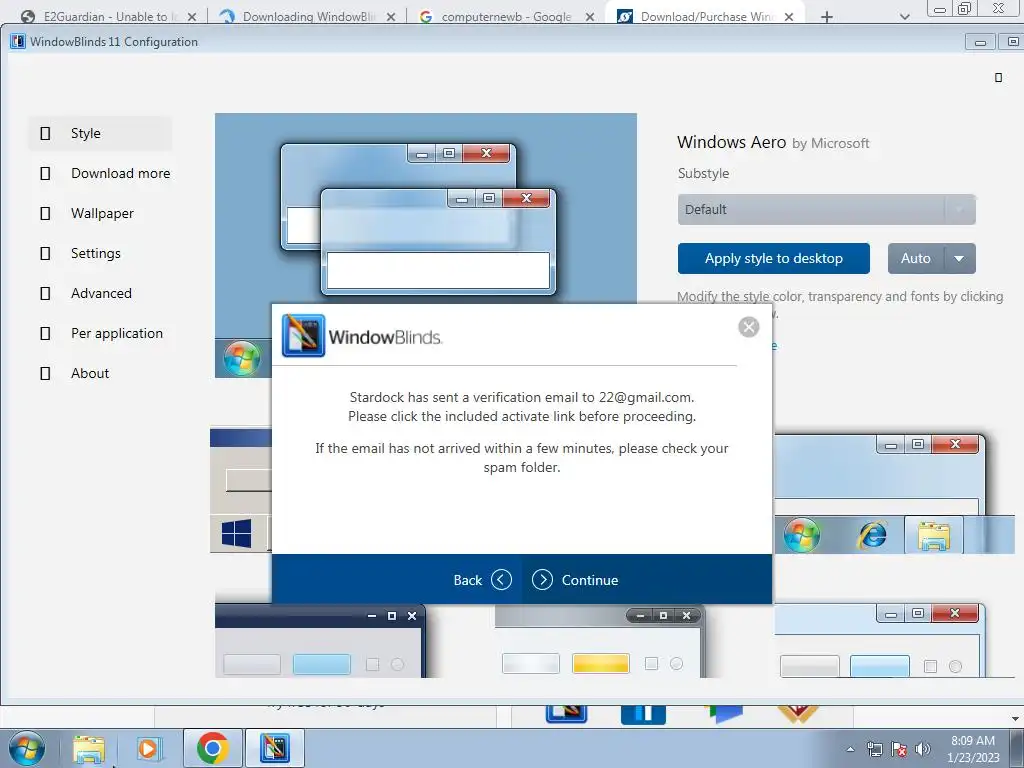
Task: Click the Internet Explorer icon in preview
Action: pos(872,536)
